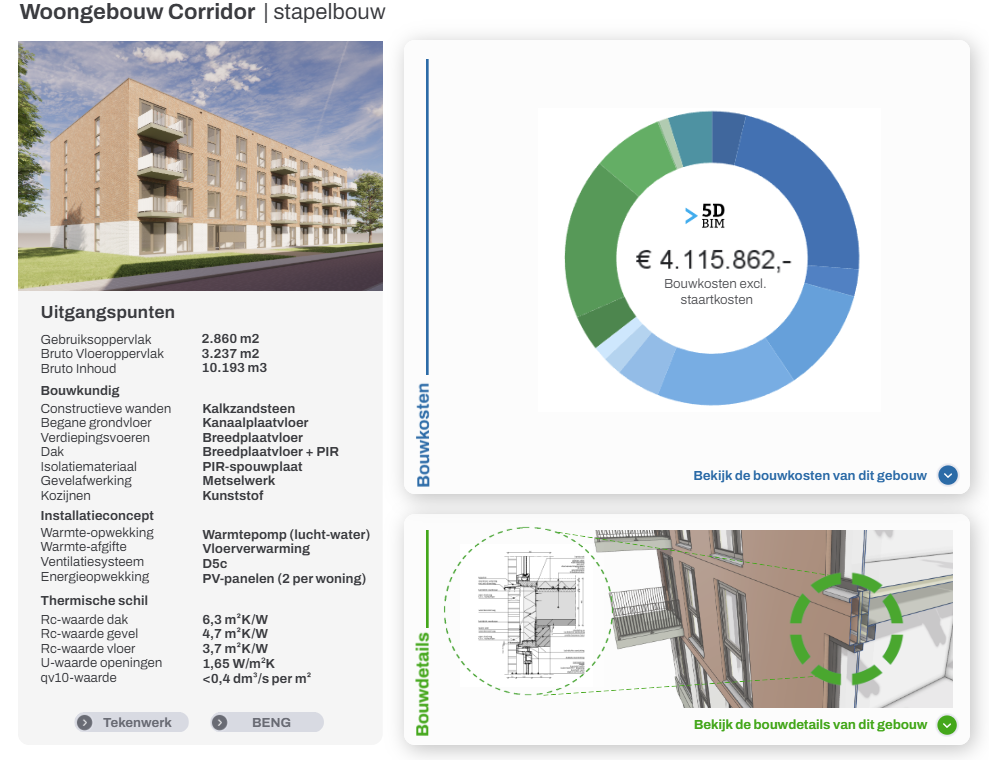The height and width of the screenshot is (760, 989).
Task: Click the green dashed circle on the 3D facade
Action: 846,628
